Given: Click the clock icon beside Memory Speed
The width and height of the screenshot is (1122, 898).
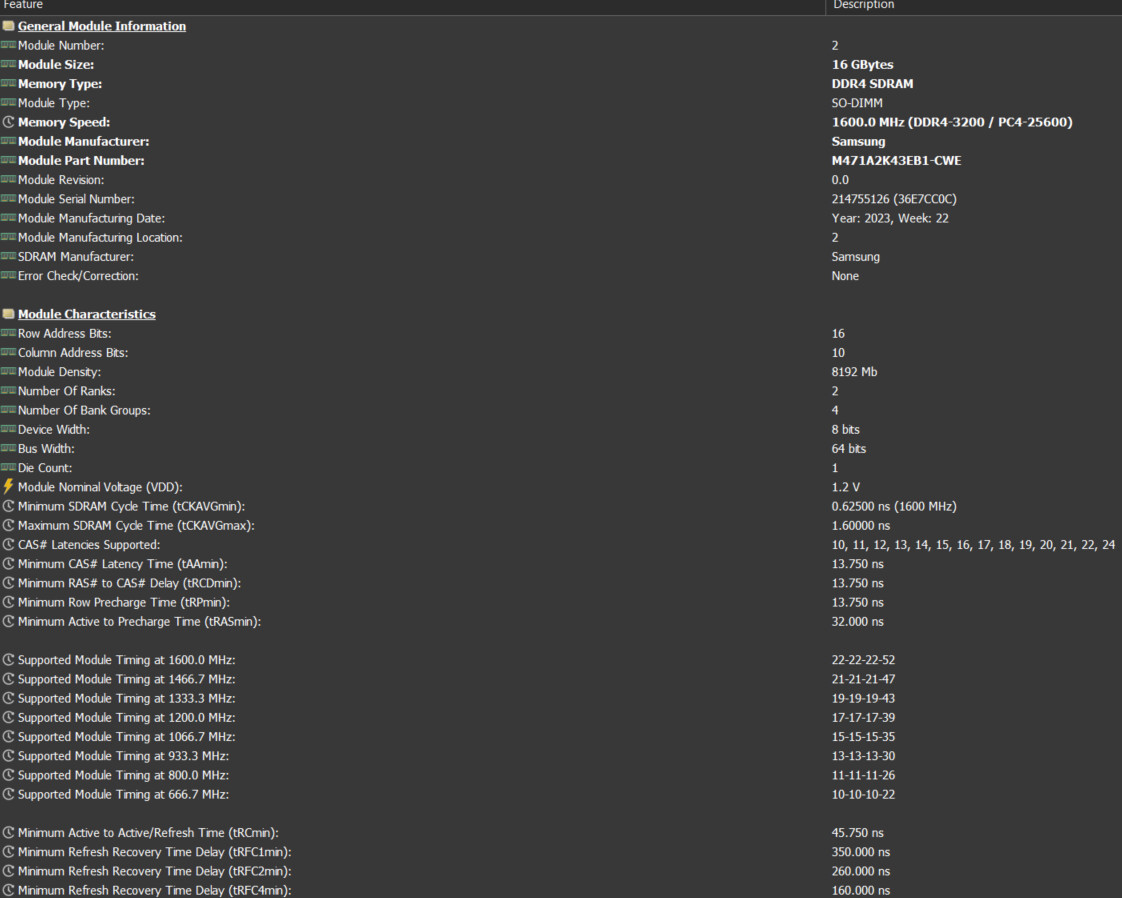Looking at the screenshot, I should click(x=8, y=122).
